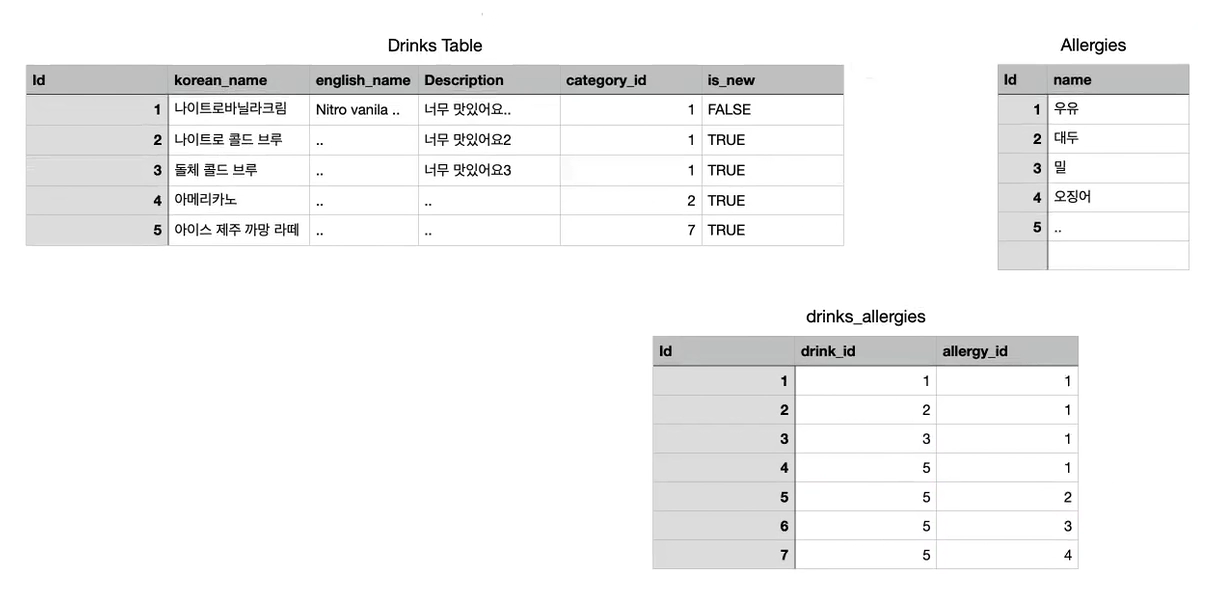The width and height of the screenshot is (1215, 604).
Task: Select the Nitro vanila cell
Action: pyautogui.click(x=364, y=110)
